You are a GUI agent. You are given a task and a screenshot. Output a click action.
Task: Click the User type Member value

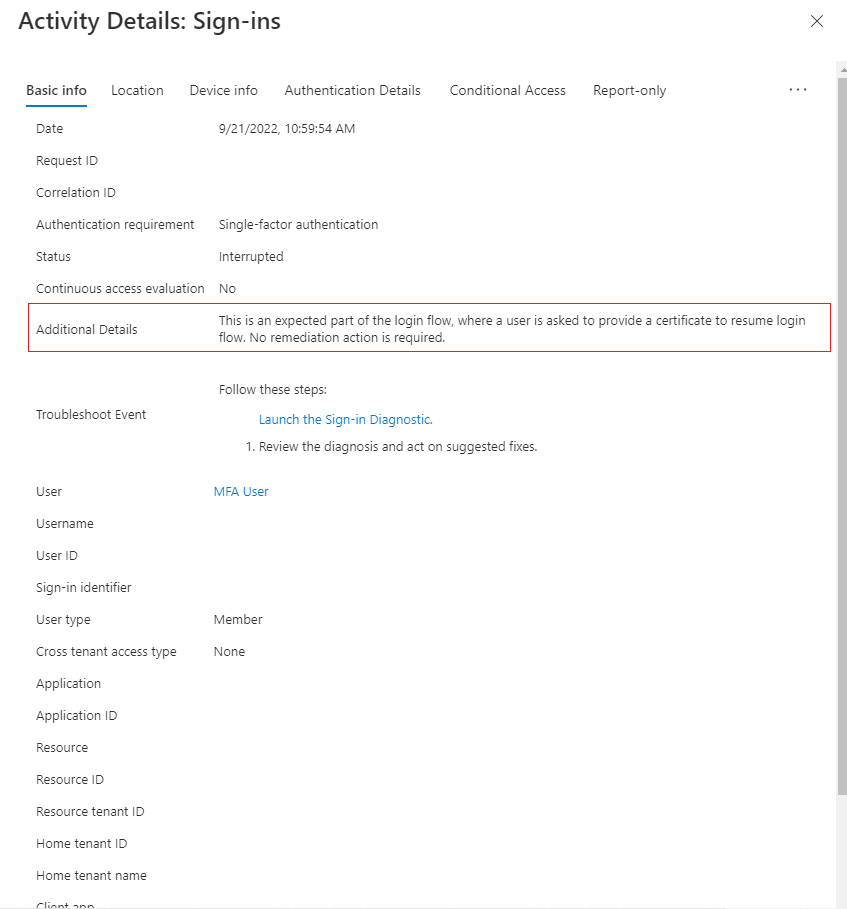click(237, 619)
